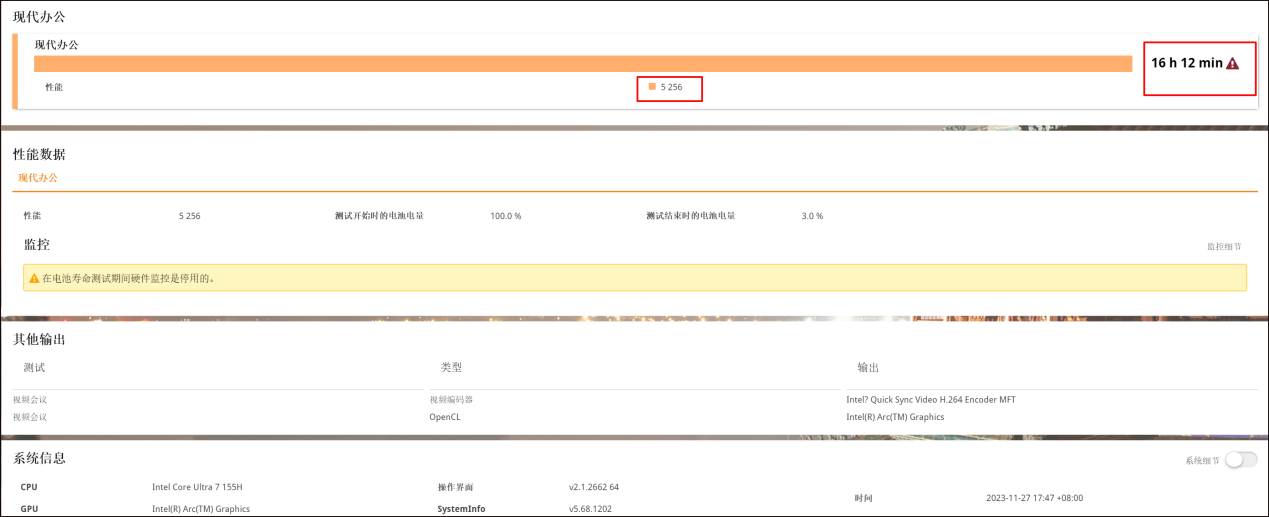Image resolution: width=1269 pixels, height=517 pixels.
Task: Click the 视频编码器 type cell
Action: click(451, 399)
